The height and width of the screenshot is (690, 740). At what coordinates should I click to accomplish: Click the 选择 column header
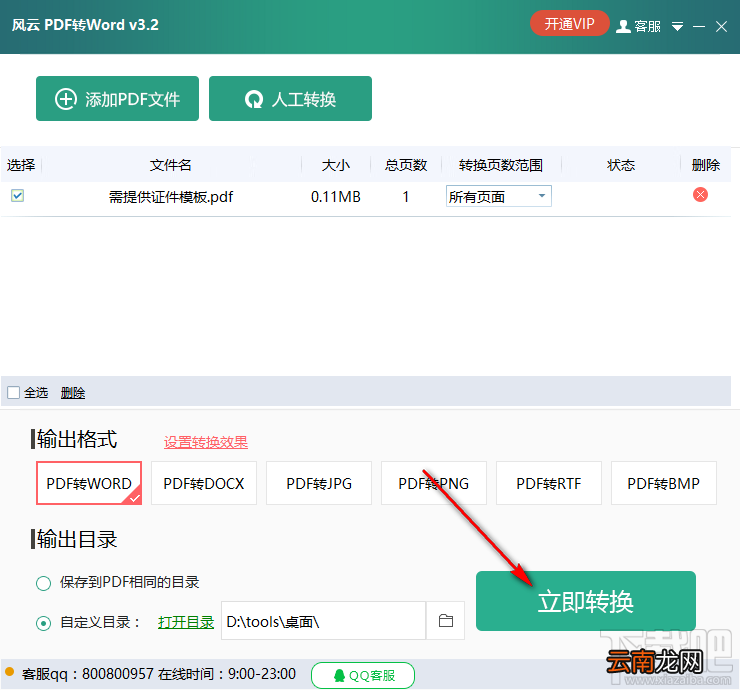click(21, 165)
